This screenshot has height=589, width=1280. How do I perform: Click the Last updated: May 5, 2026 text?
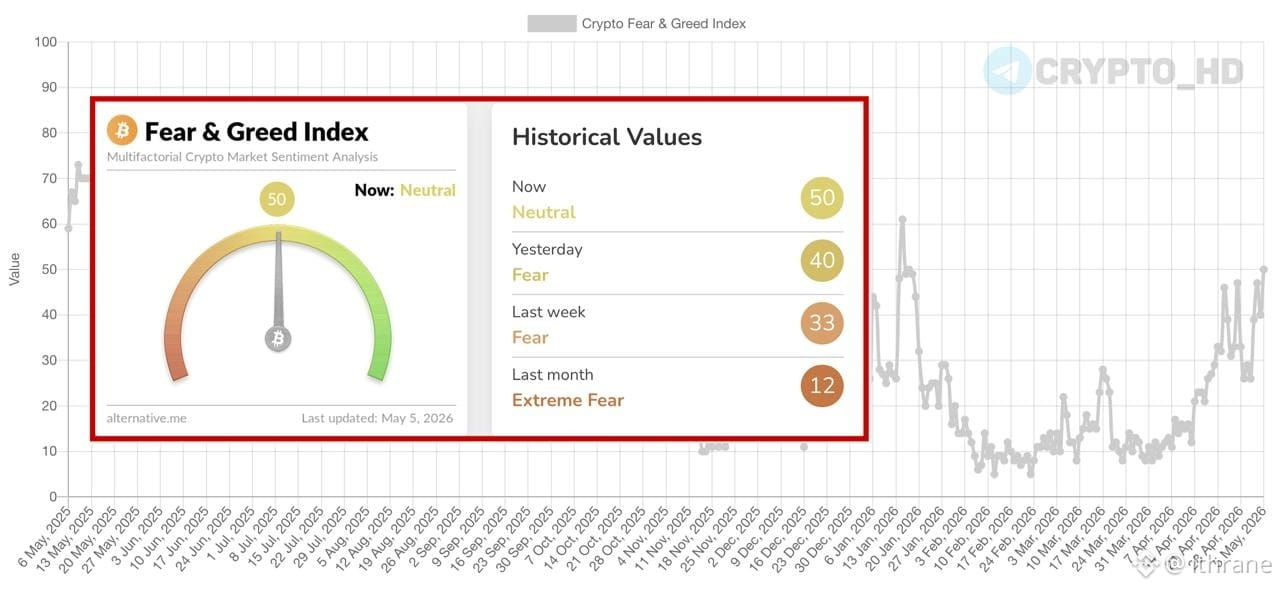click(x=377, y=418)
